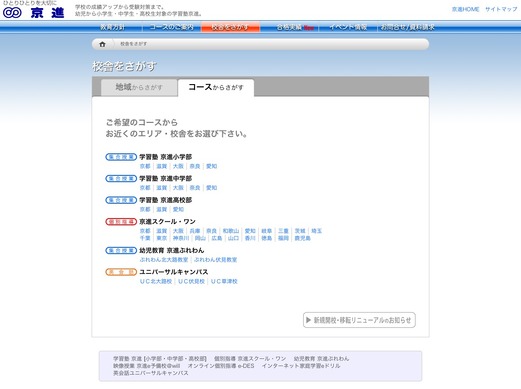Open the UC北大路校 link

point(156,281)
